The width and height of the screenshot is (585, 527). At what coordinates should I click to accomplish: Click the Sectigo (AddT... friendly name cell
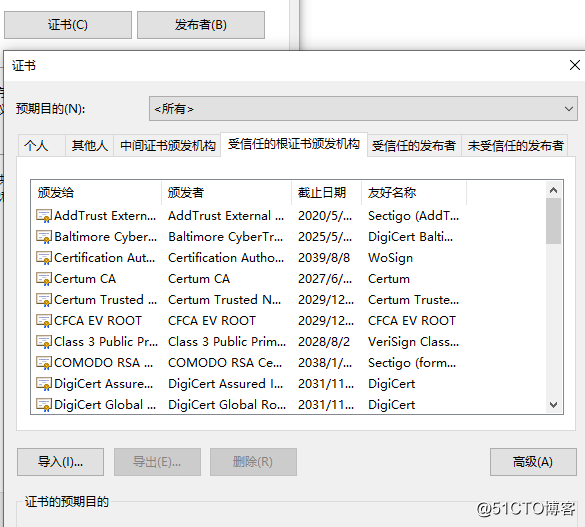413,216
